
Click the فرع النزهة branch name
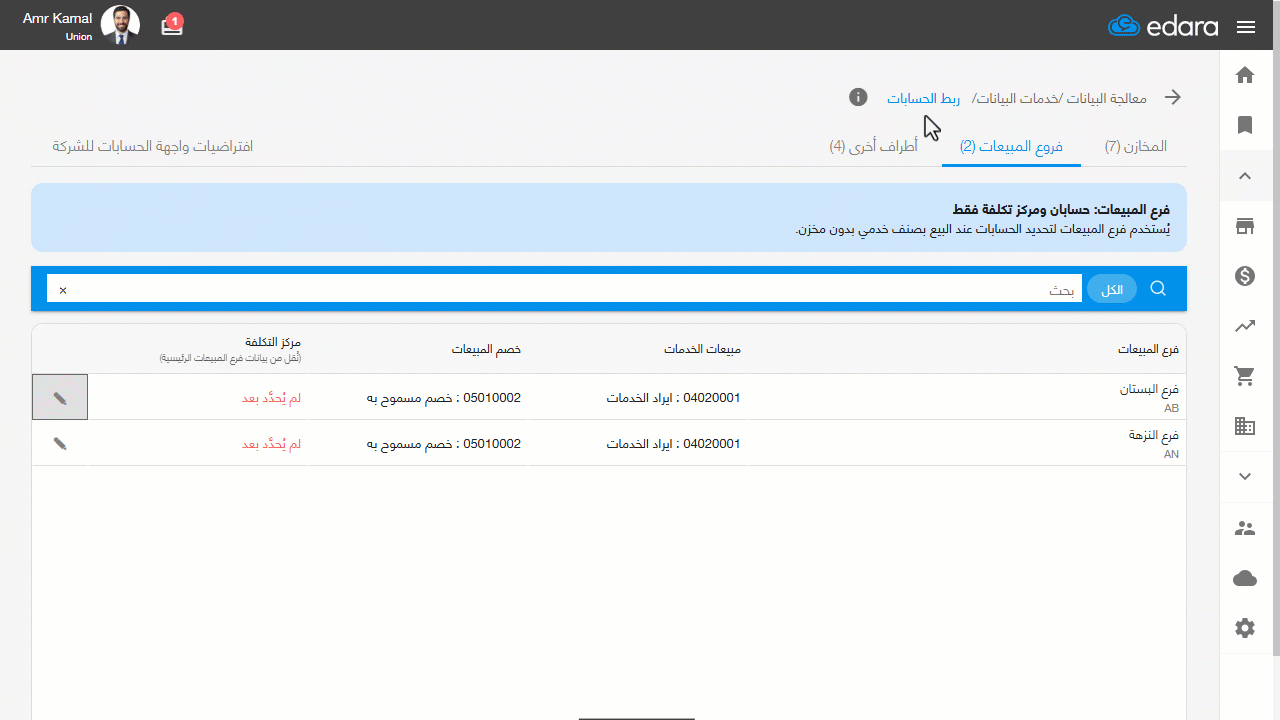(1154, 436)
